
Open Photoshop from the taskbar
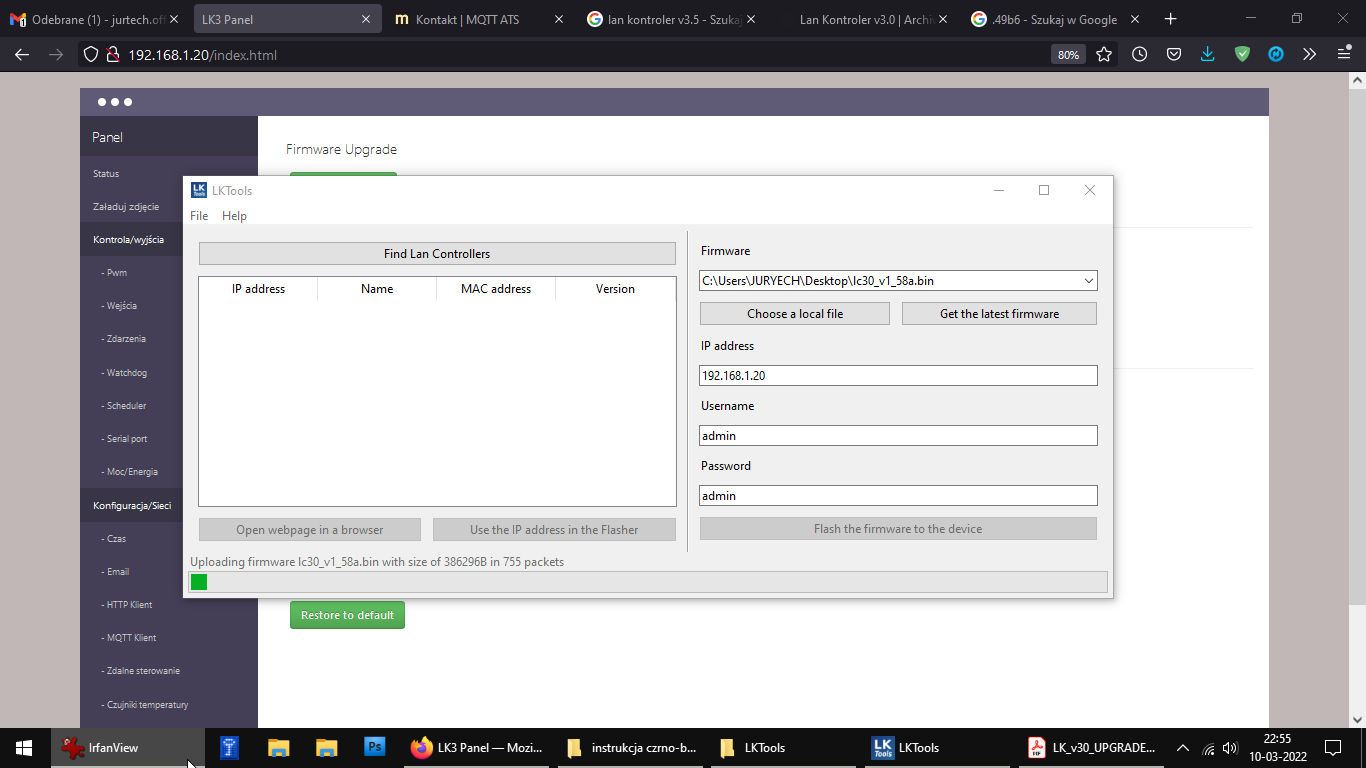coord(375,747)
